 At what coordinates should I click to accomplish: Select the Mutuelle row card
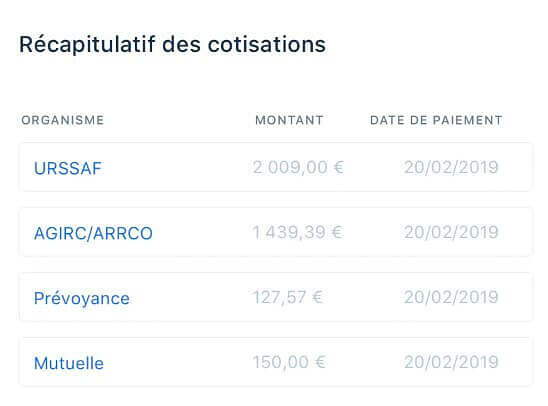(276, 362)
